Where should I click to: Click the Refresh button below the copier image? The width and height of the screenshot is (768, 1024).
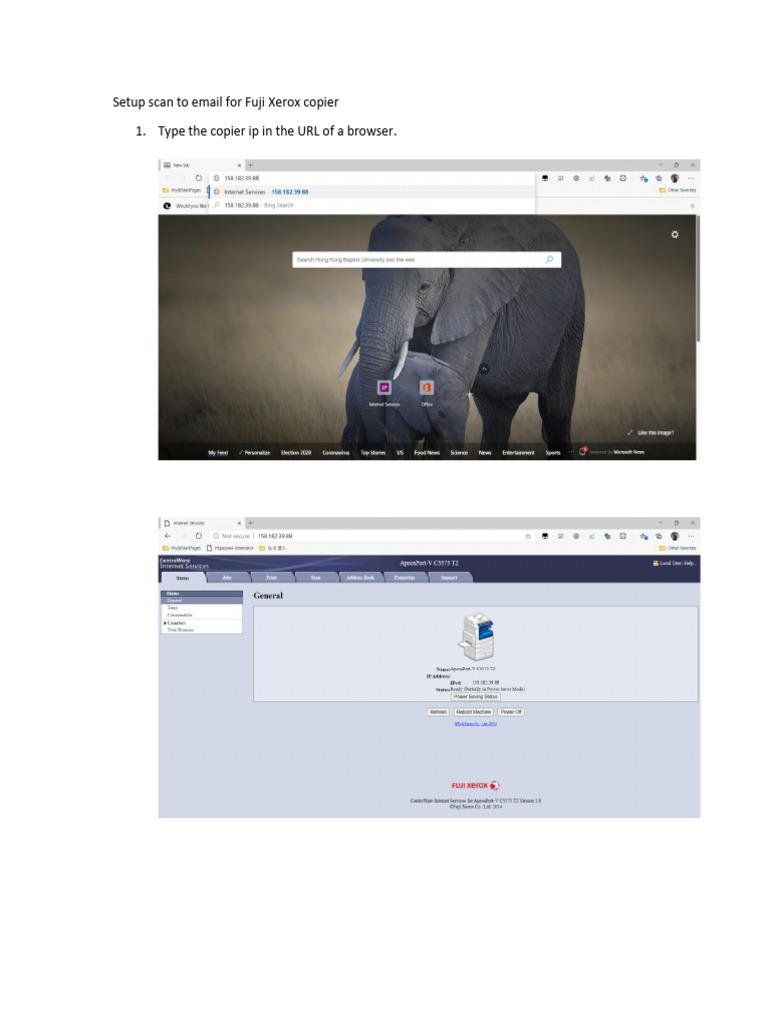tap(438, 712)
